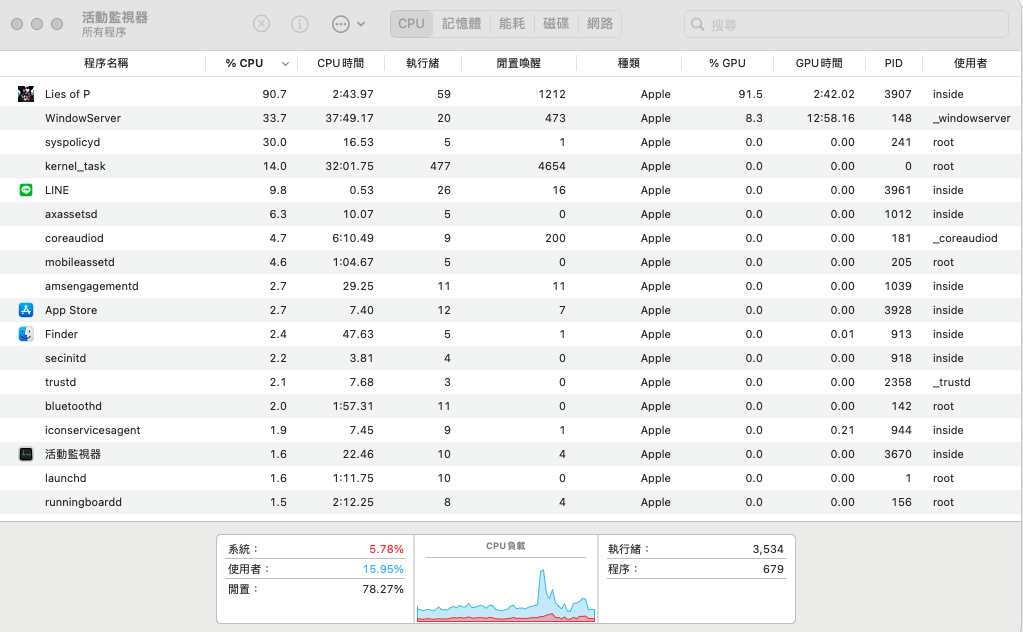Click the Lies of P app icon
The image size is (1023, 632).
(x=25, y=94)
